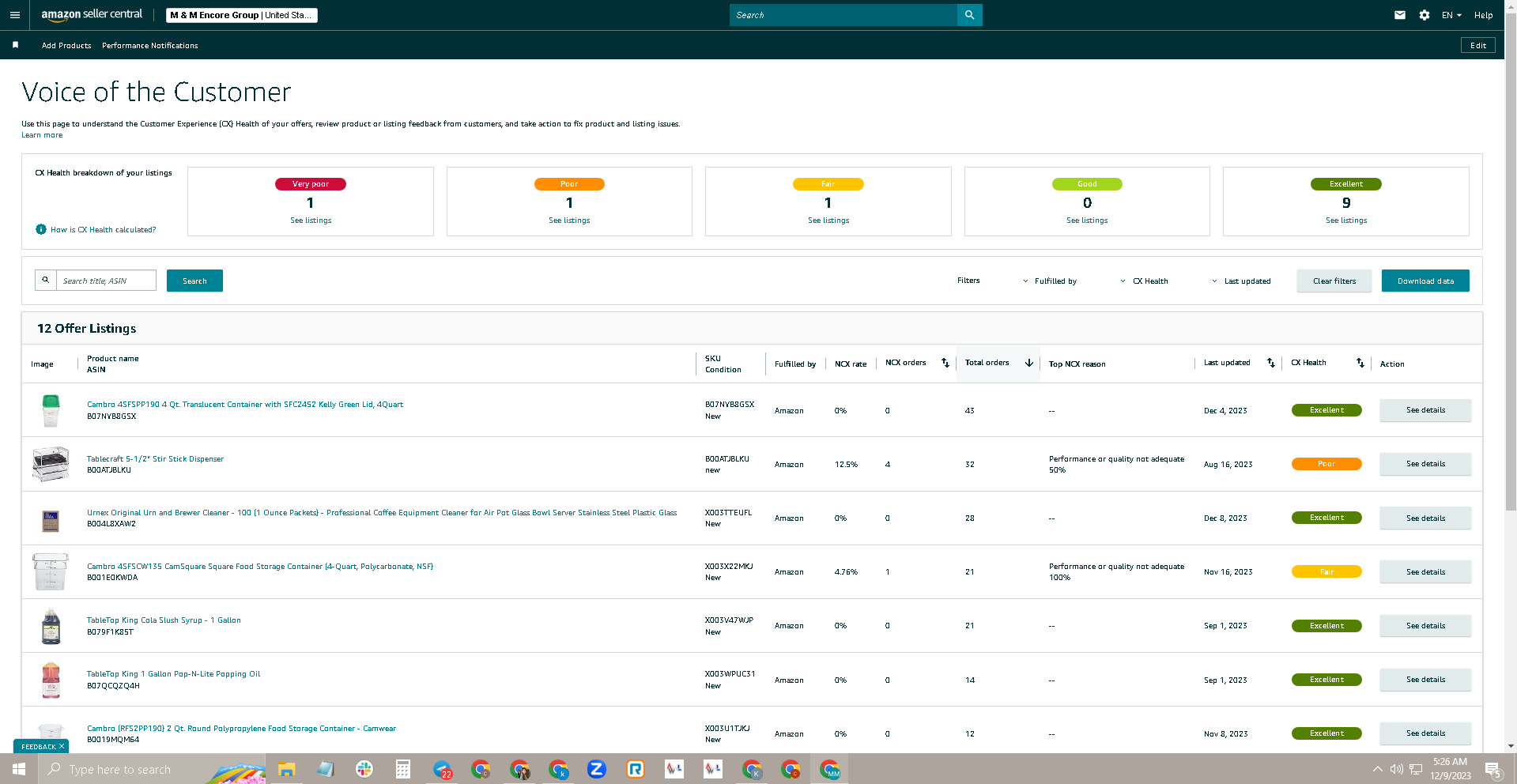This screenshot has height=784, width=1517.
Task: See listings under Fair
Action: tap(828, 220)
